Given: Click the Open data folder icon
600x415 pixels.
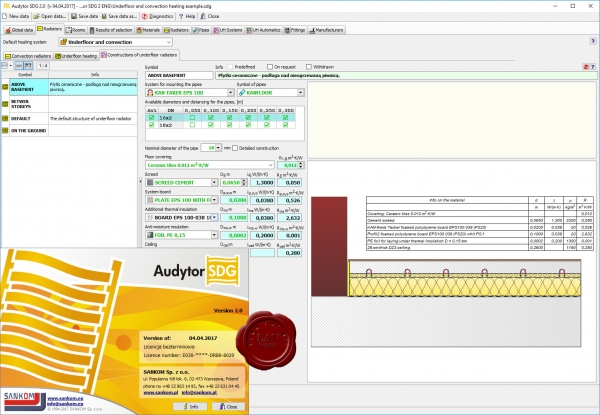Looking at the screenshot, I should 36,16.
